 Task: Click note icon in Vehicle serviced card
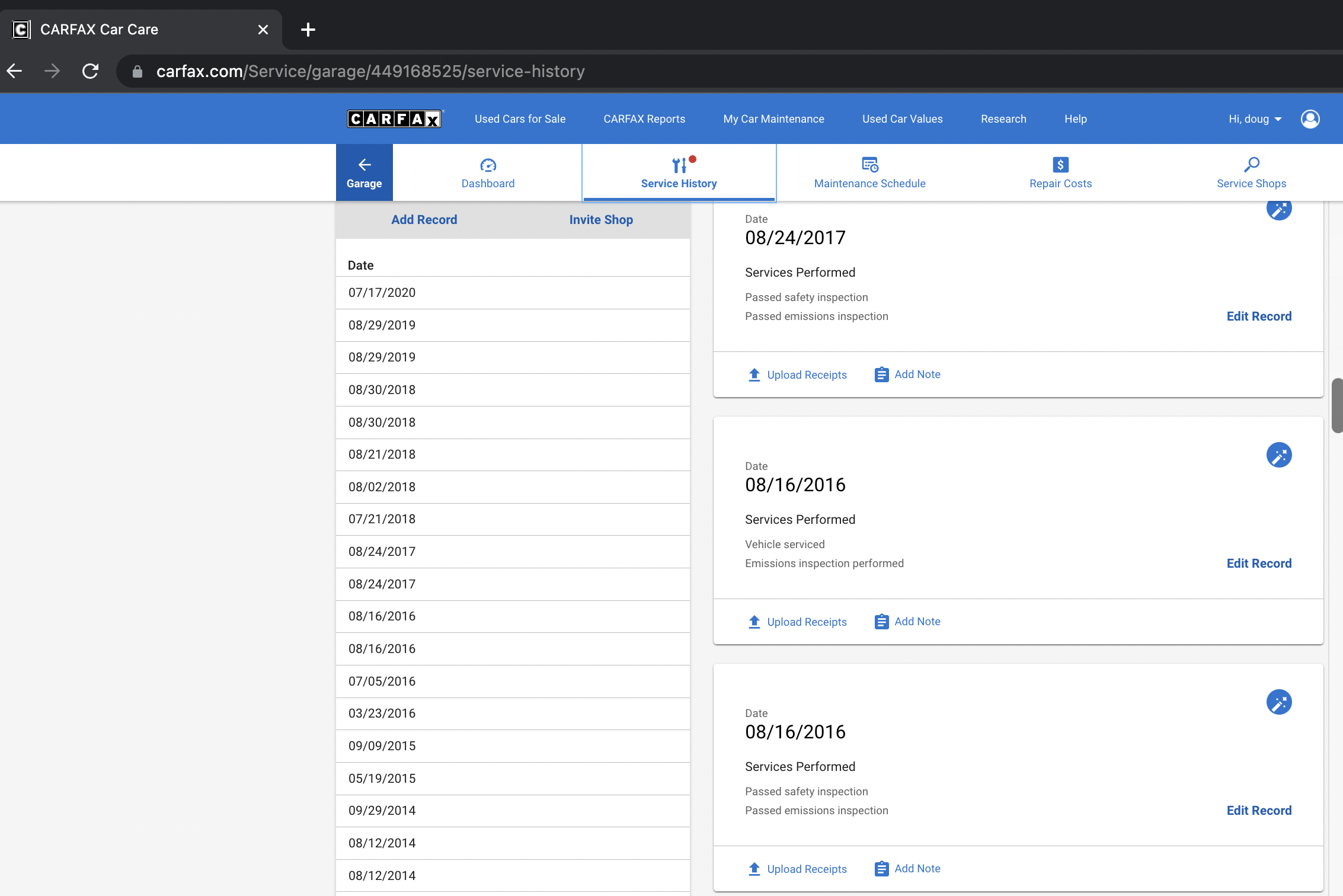[x=882, y=622]
